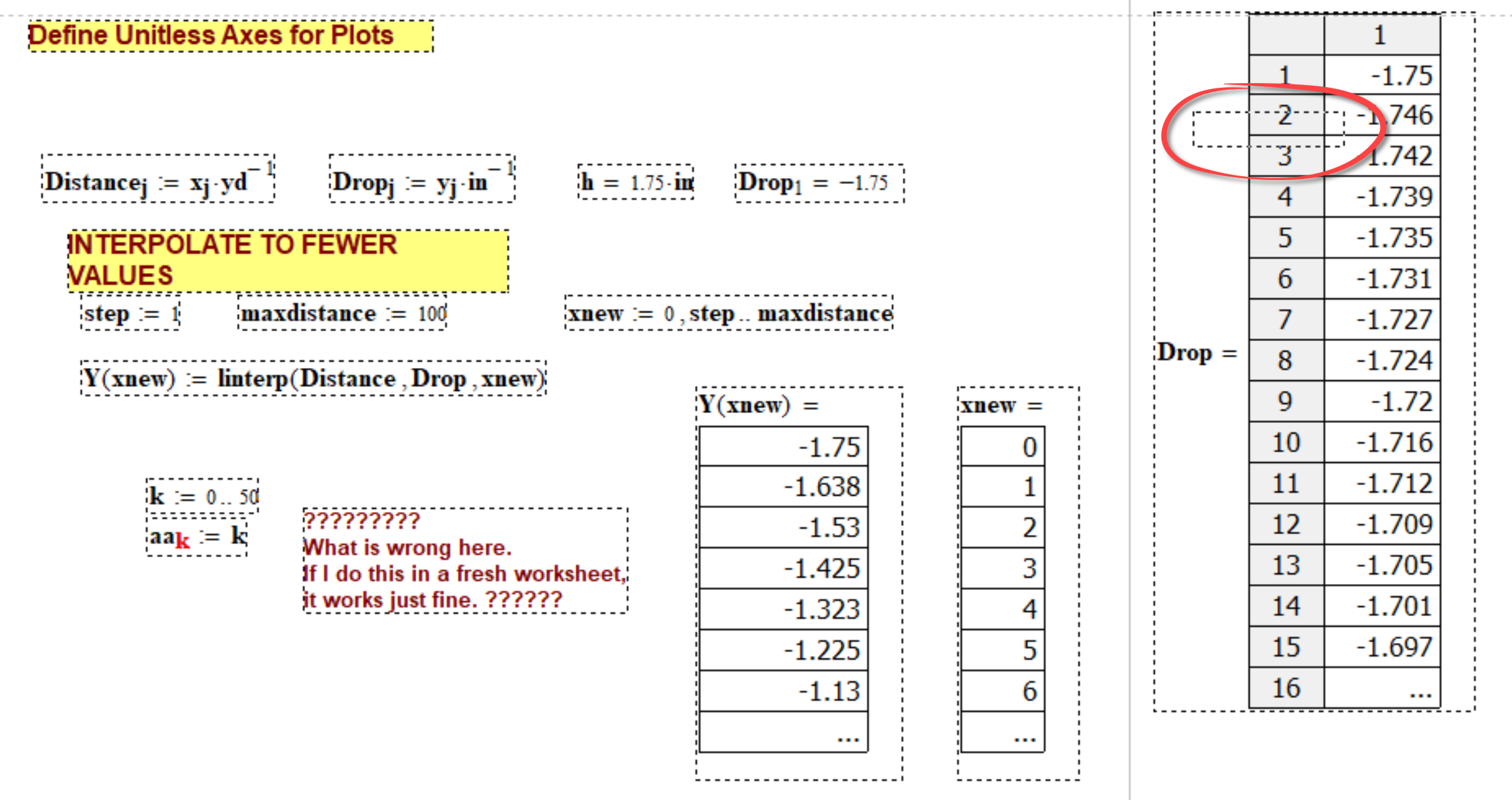
Task: Select the aa subscript k definition region
Action: (x=195, y=536)
